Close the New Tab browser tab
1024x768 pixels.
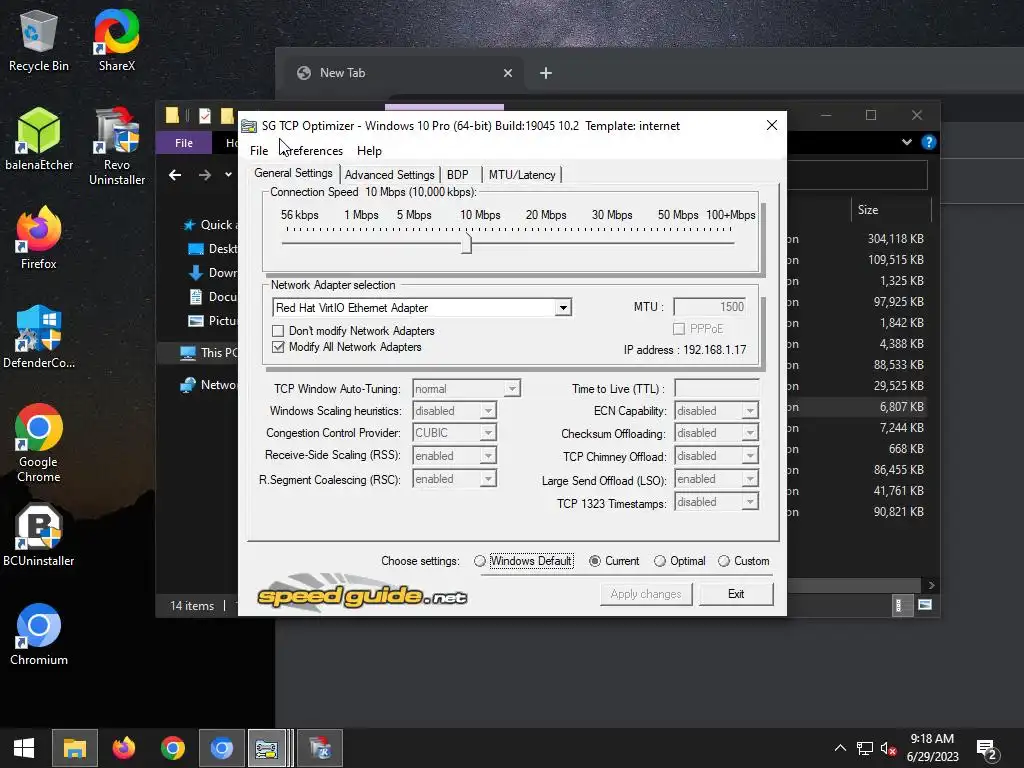click(507, 73)
